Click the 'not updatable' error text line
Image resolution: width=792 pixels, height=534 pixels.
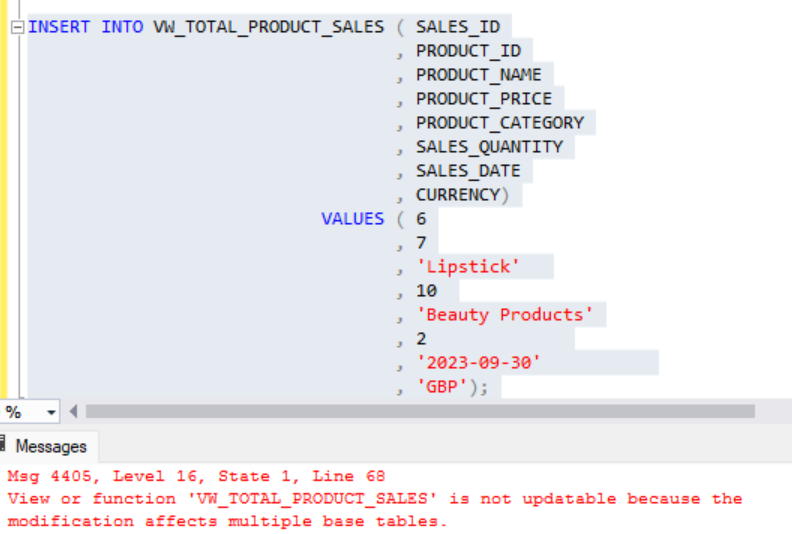pos(374,498)
